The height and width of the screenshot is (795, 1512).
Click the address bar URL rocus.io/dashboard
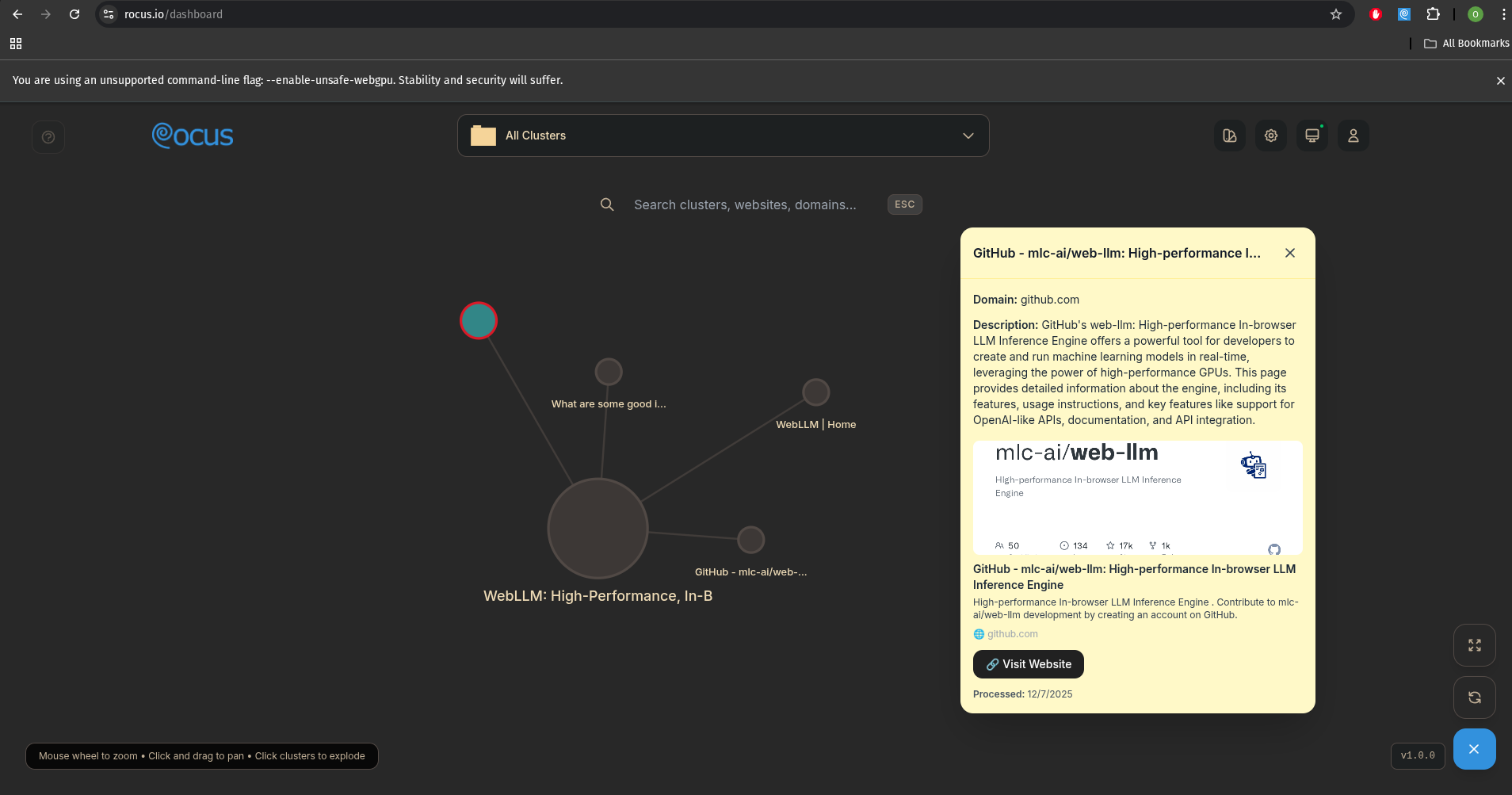[174, 14]
